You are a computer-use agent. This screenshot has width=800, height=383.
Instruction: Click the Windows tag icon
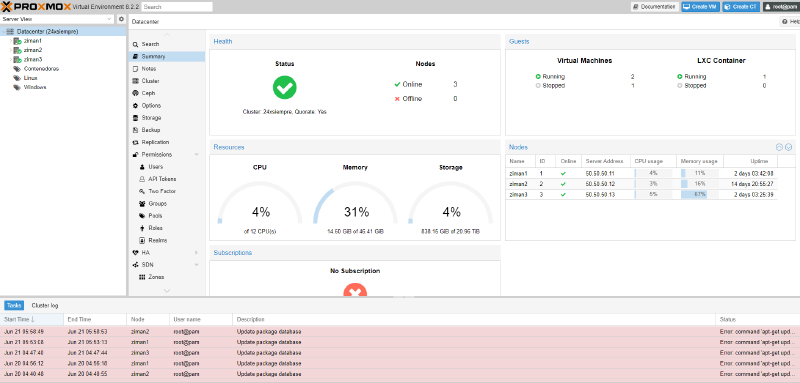17,87
